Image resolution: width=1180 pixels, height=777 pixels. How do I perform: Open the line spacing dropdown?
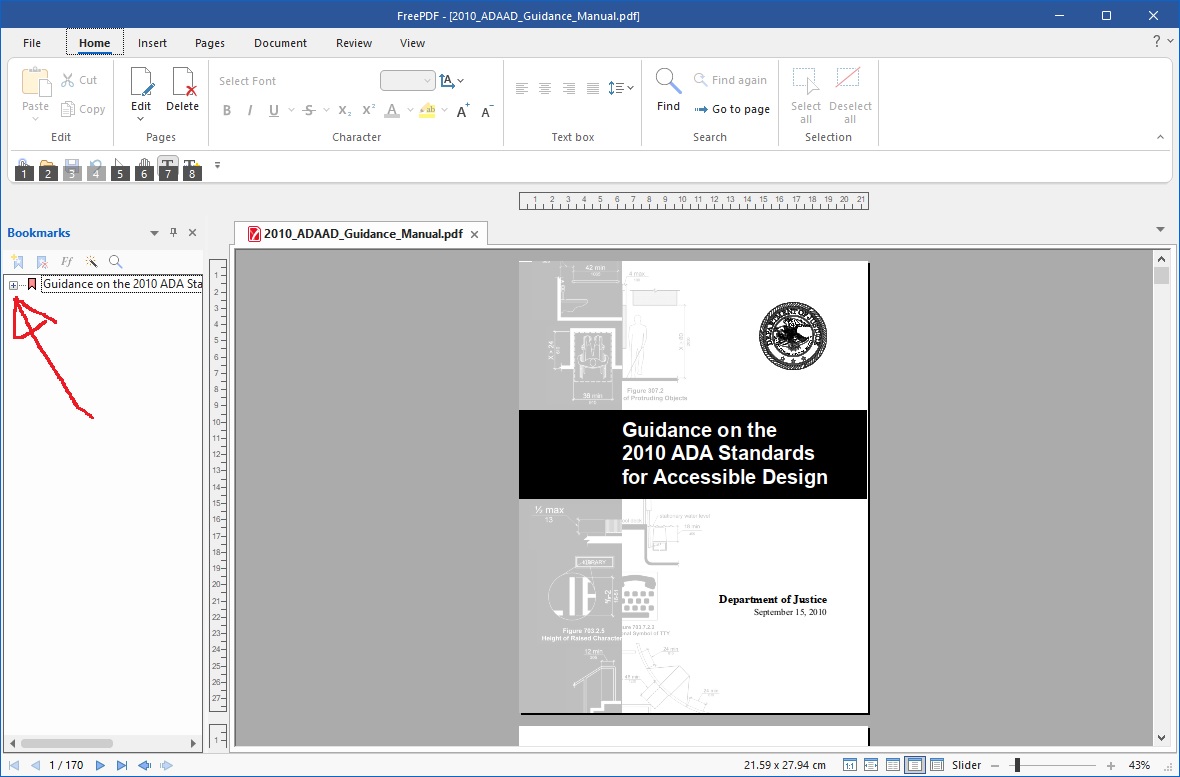pos(621,88)
